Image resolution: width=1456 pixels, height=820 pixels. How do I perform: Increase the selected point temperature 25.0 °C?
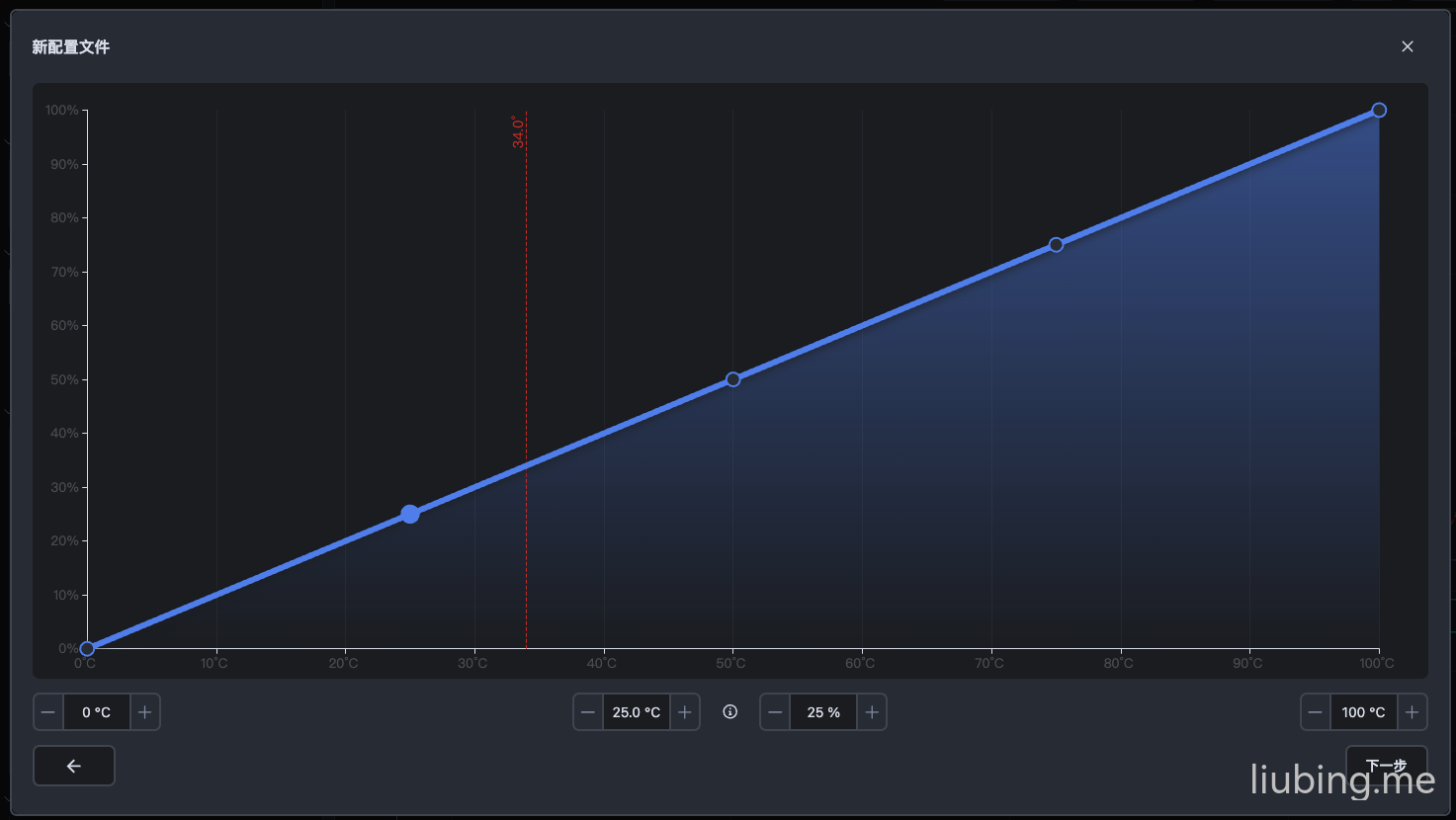pos(684,712)
